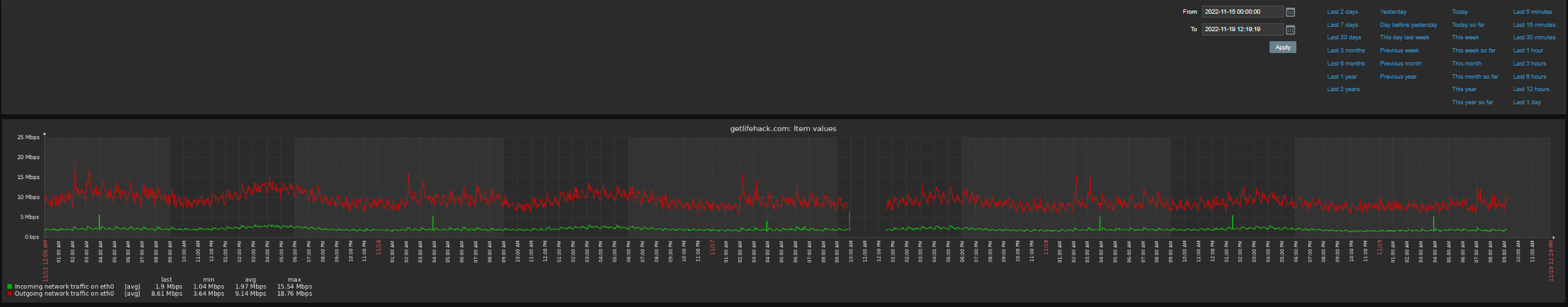Select This month so far
The height and width of the screenshot is (307, 1568).
[1475, 77]
